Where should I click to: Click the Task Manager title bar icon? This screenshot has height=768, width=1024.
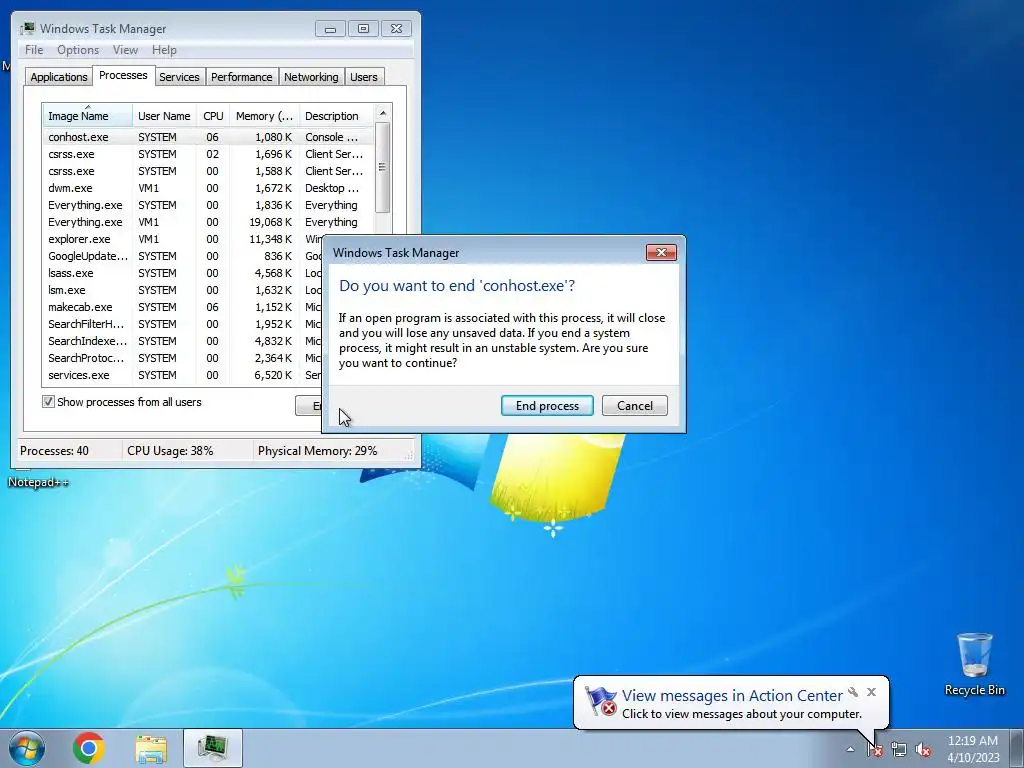point(27,28)
